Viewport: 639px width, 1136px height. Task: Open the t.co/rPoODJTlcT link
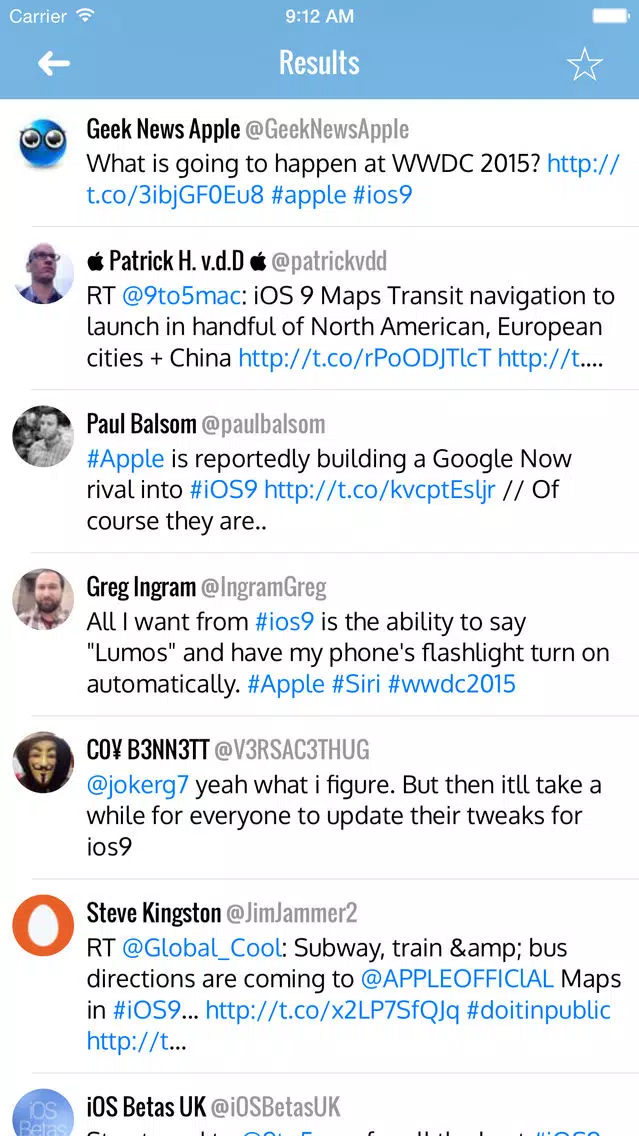point(364,358)
